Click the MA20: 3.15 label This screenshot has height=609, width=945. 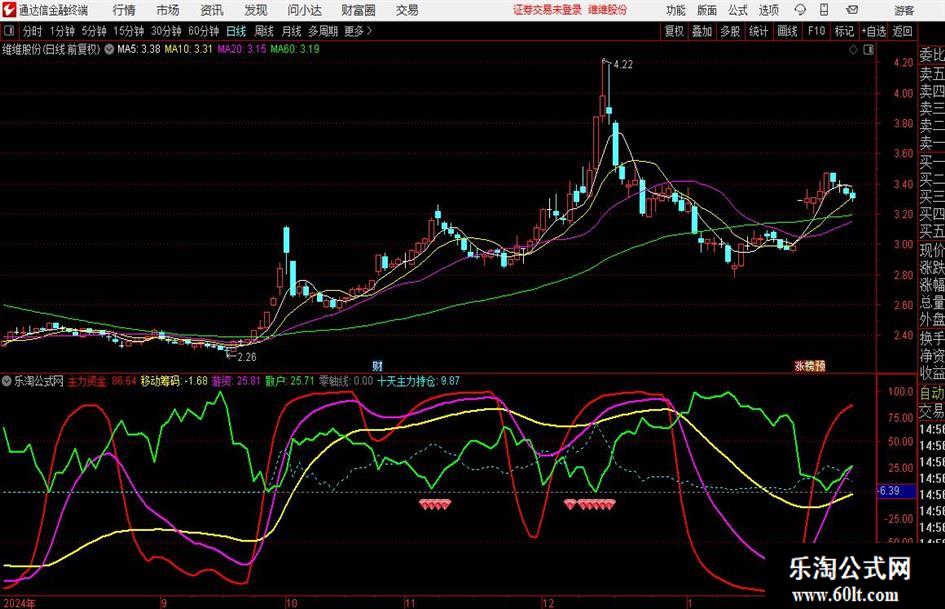tap(242, 49)
